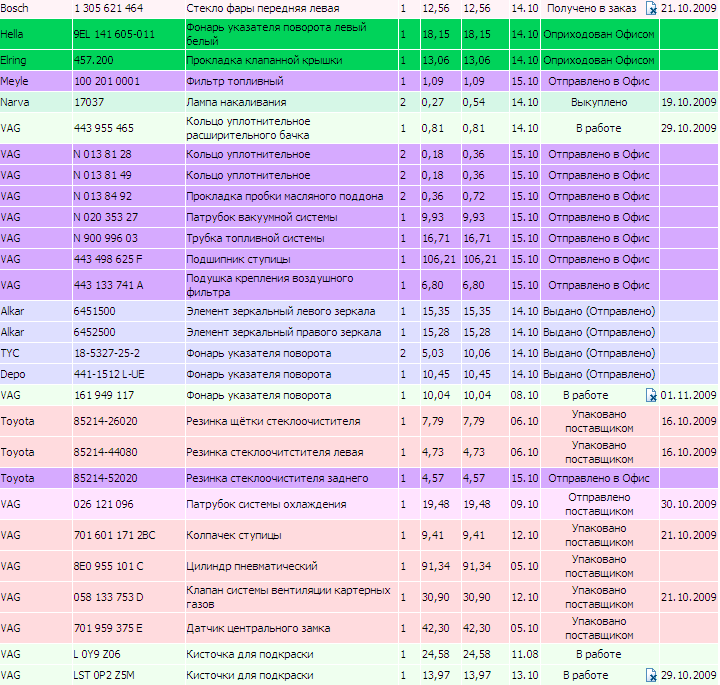Click 'Отправлено поставщиком' status cell

pyautogui.click(x=600, y=504)
